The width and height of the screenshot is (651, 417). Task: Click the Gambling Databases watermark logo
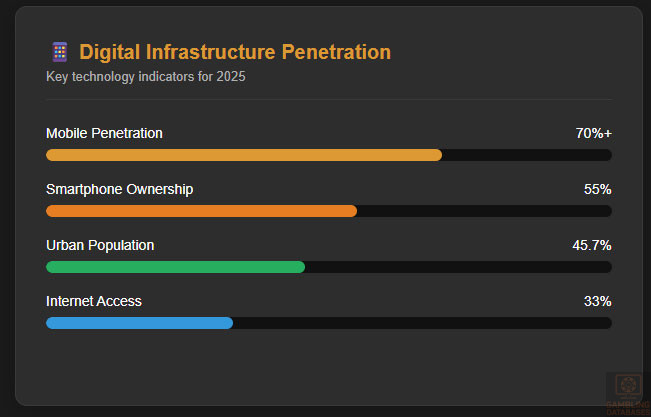tap(628, 390)
